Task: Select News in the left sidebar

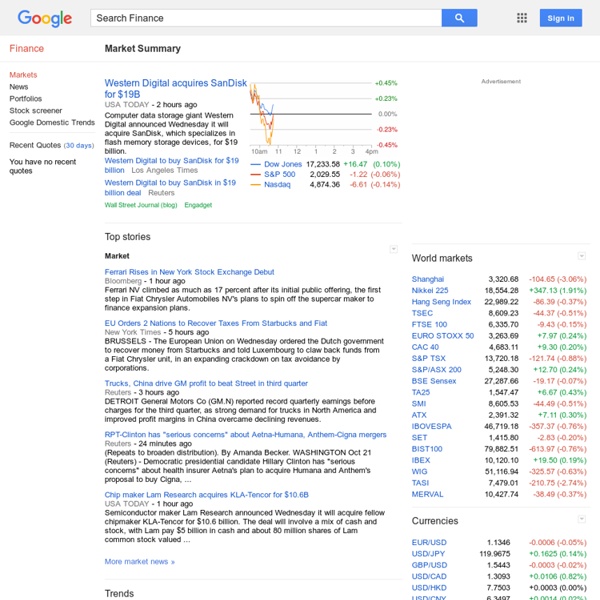Action: point(19,87)
